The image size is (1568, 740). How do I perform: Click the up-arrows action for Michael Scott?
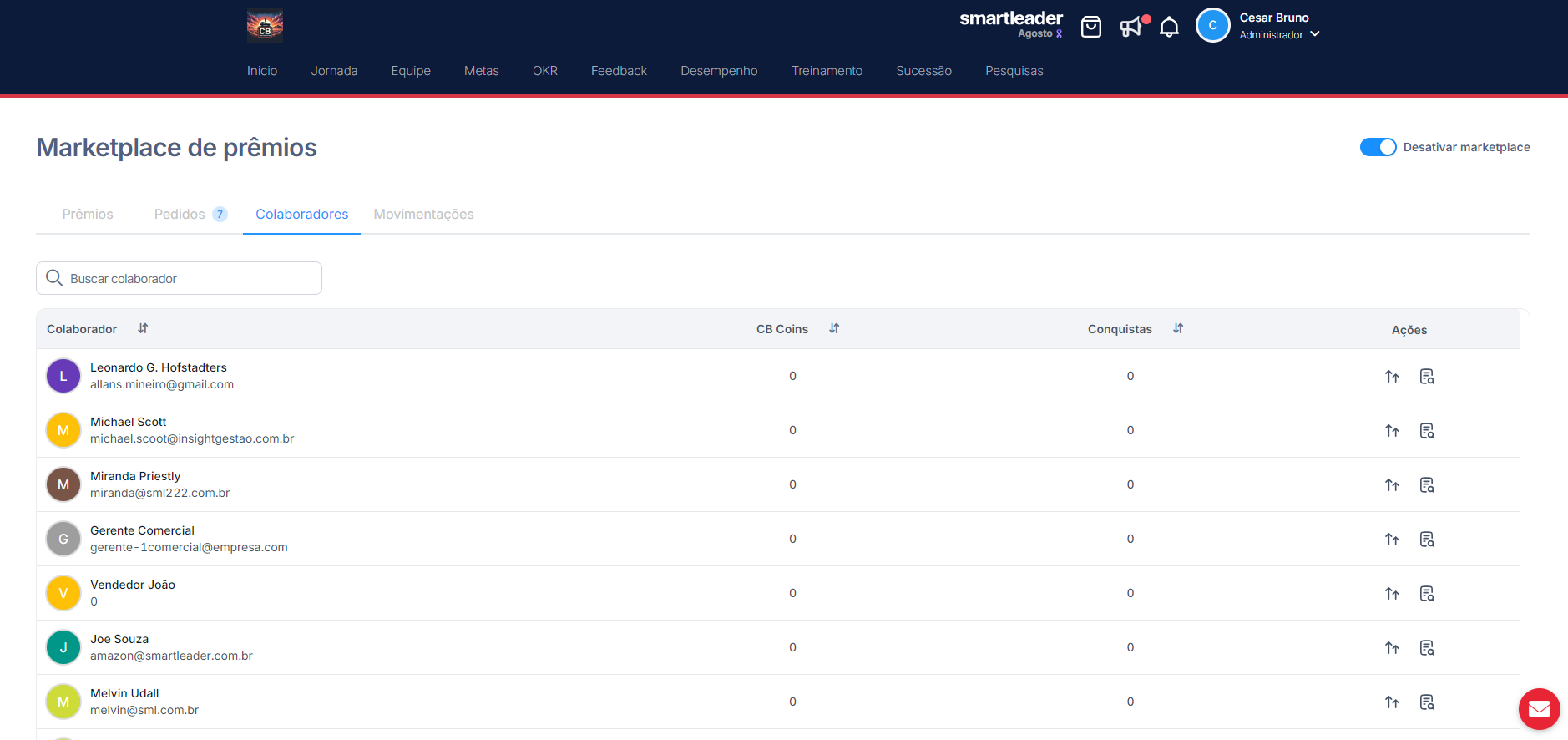[x=1392, y=431]
